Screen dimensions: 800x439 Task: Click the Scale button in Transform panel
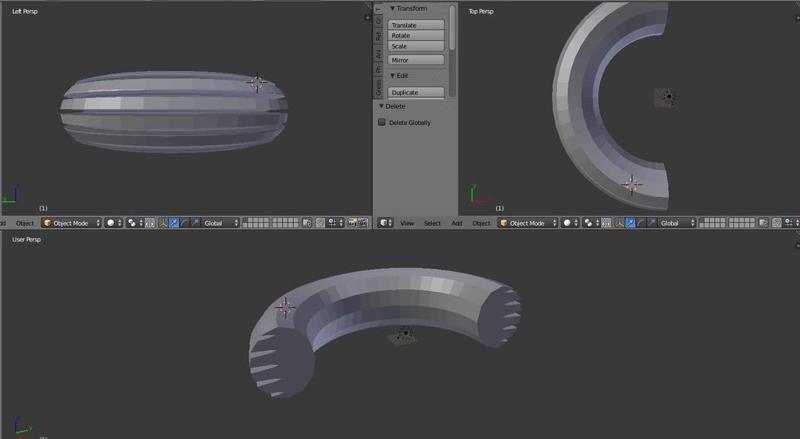tap(416, 46)
